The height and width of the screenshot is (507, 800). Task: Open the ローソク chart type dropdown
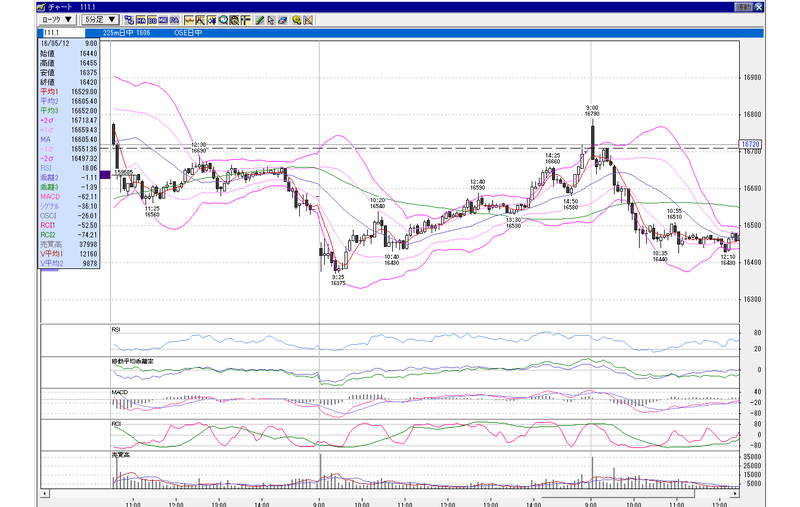pyautogui.click(x=57, y=19)
